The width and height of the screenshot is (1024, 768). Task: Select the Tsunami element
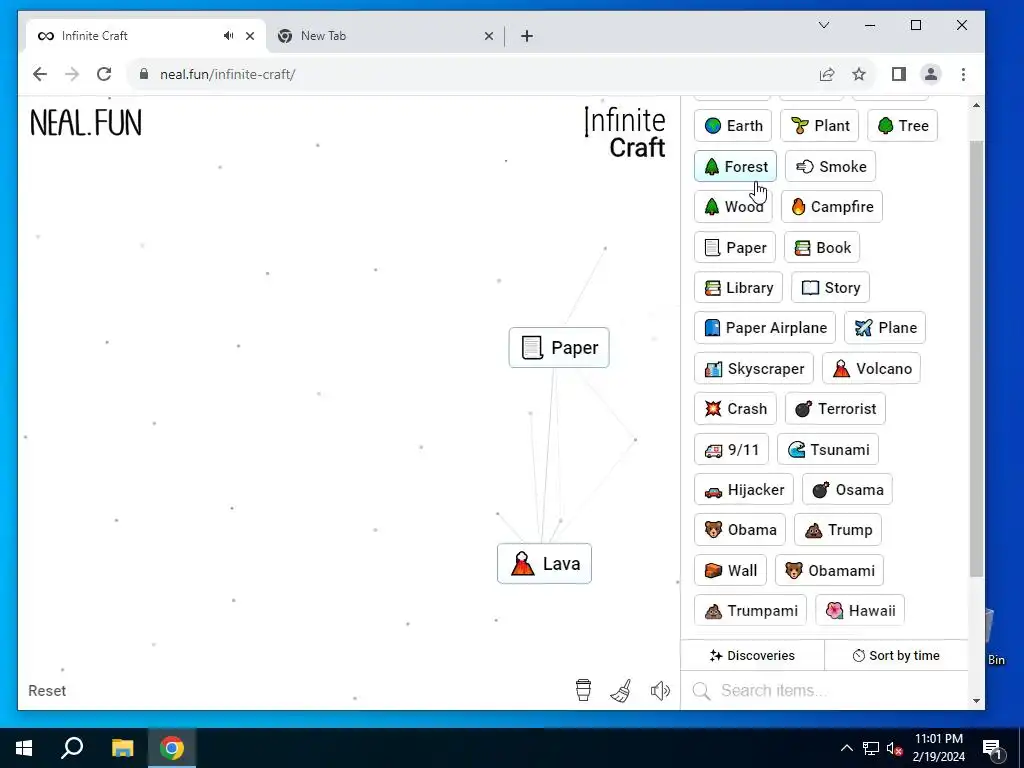(828, 449)
